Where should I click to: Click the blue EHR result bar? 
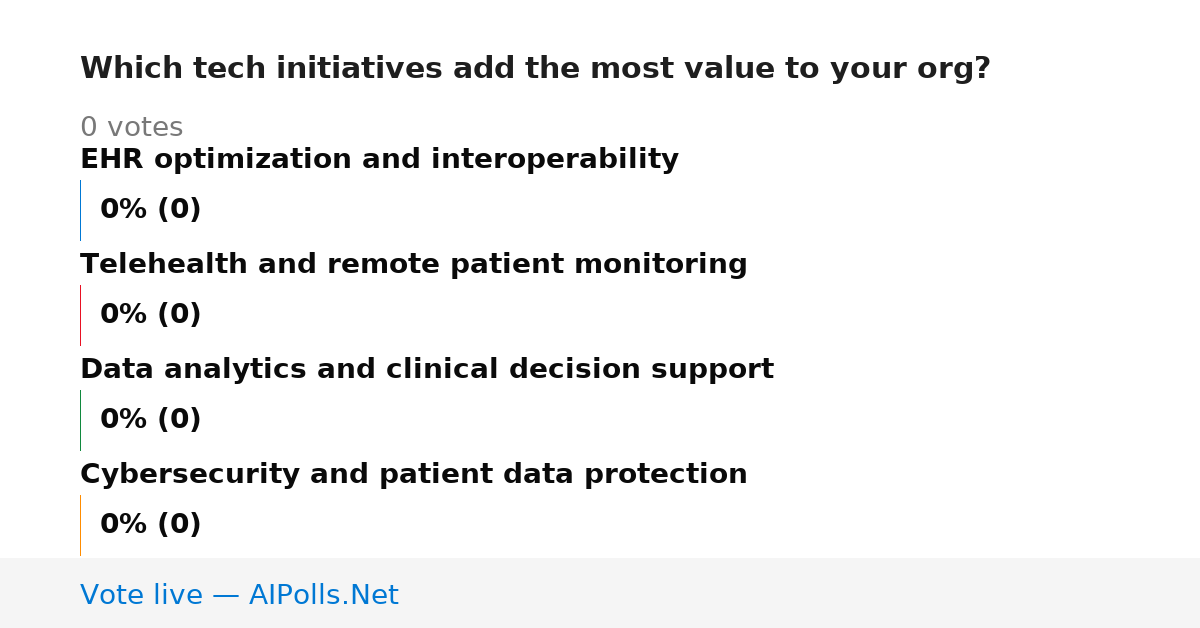pyautogui.click(x=80, y=210)
